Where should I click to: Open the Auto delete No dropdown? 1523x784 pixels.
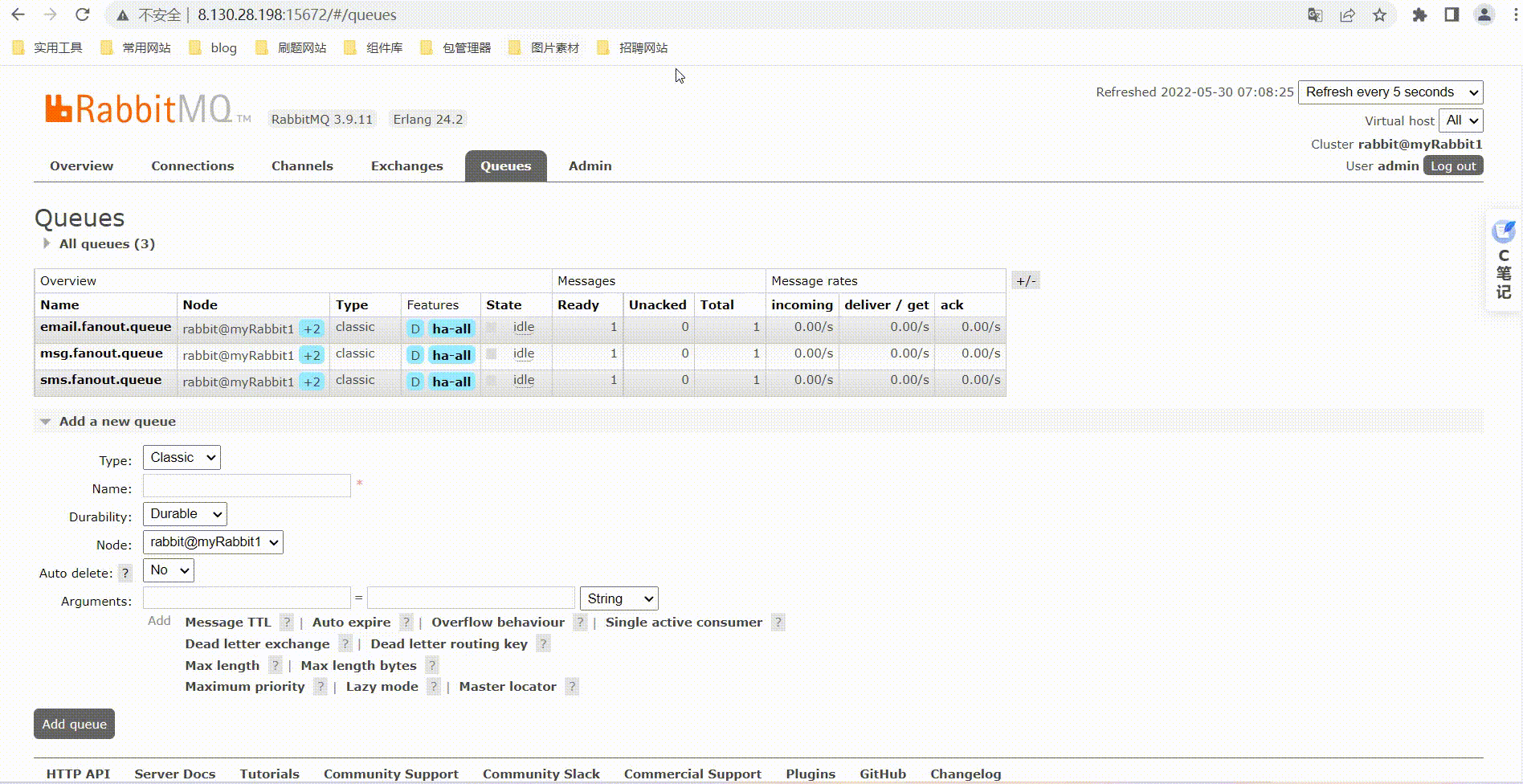coord(169,570)
